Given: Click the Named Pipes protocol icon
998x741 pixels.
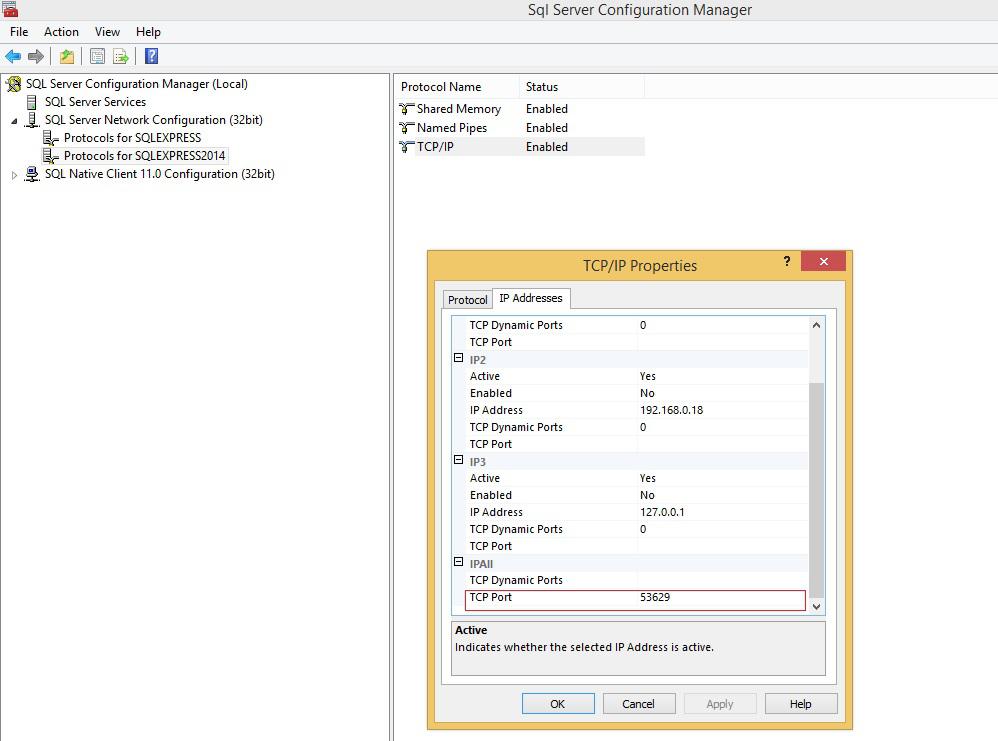Looking at the screenshot, I should click(x=406, y=128).
